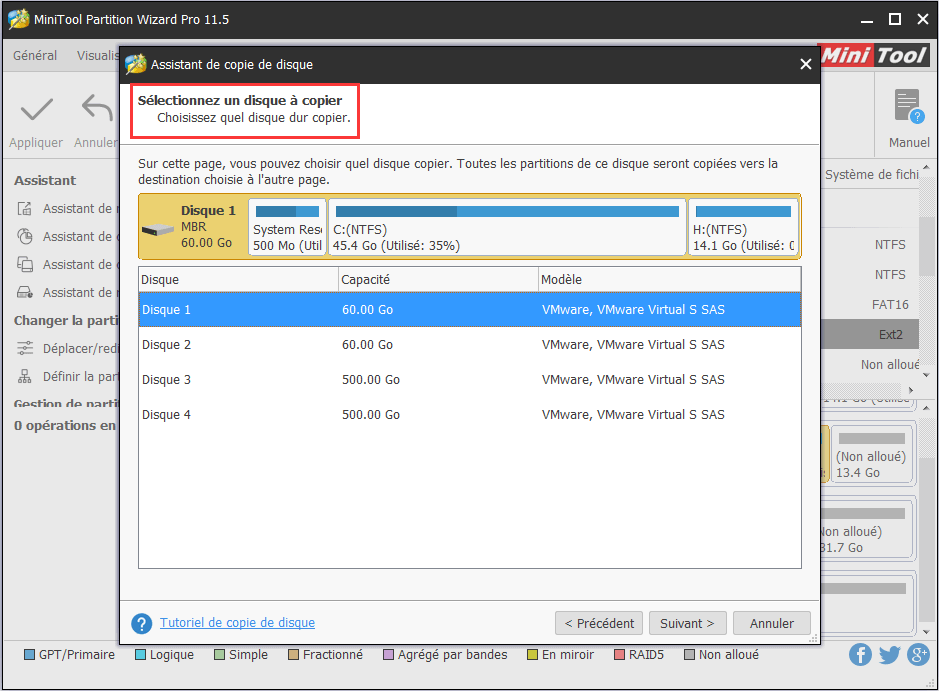This screenshot has height=691, width=939.
Task: Click the Disque column header
Action: [x=238, y=280]
